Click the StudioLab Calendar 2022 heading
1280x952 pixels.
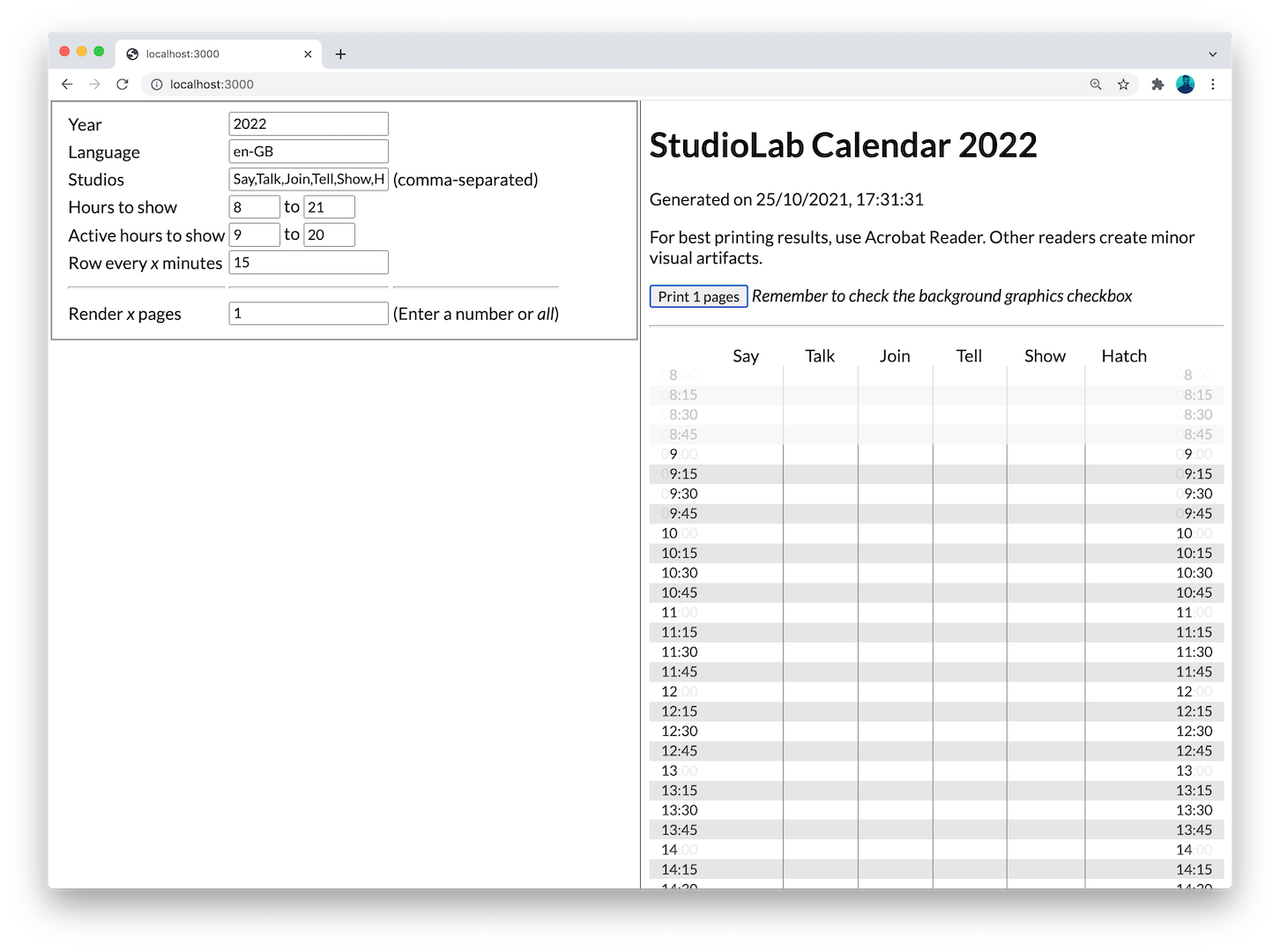(843, 145)
